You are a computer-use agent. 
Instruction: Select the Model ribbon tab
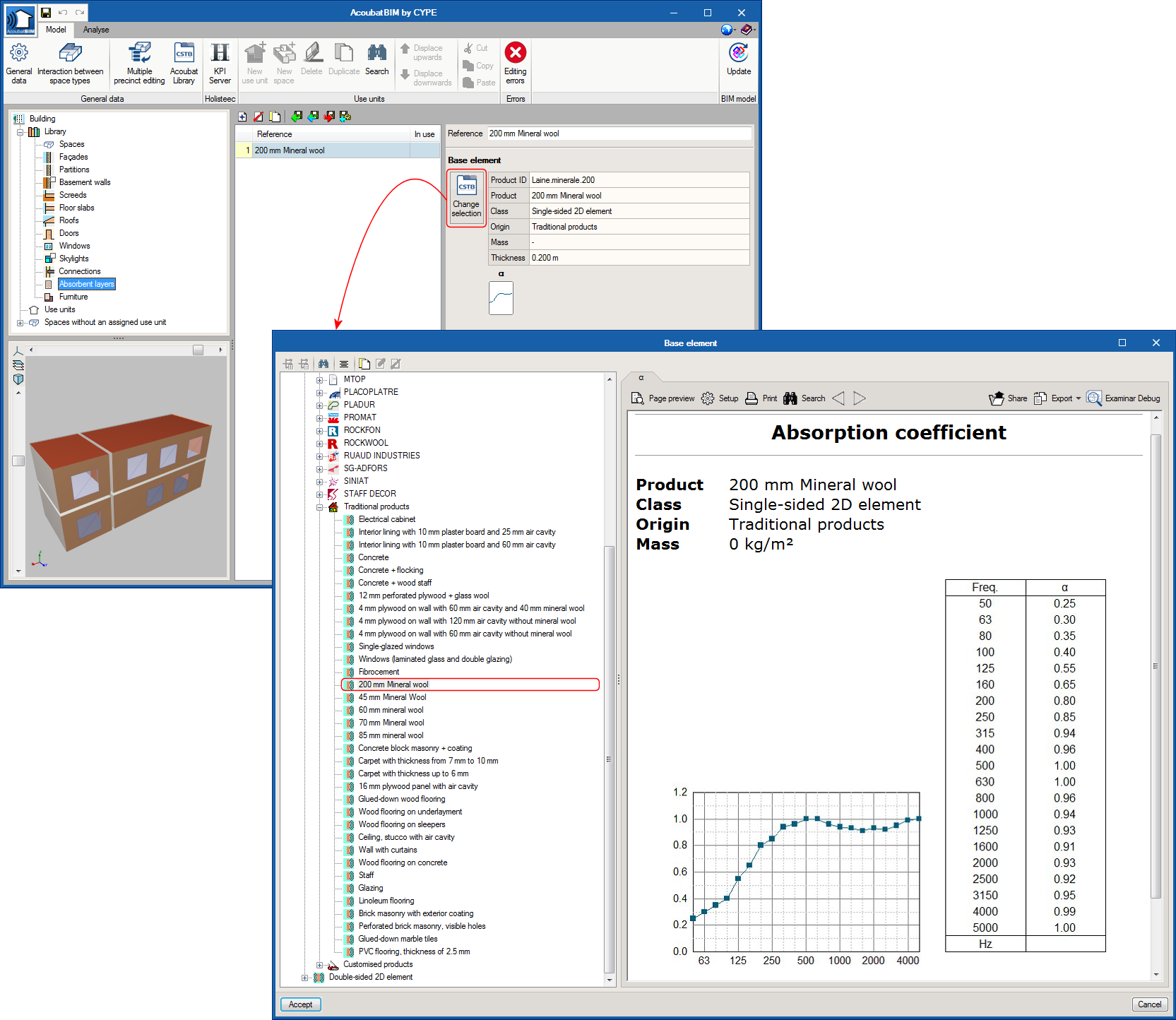point(56,30)
